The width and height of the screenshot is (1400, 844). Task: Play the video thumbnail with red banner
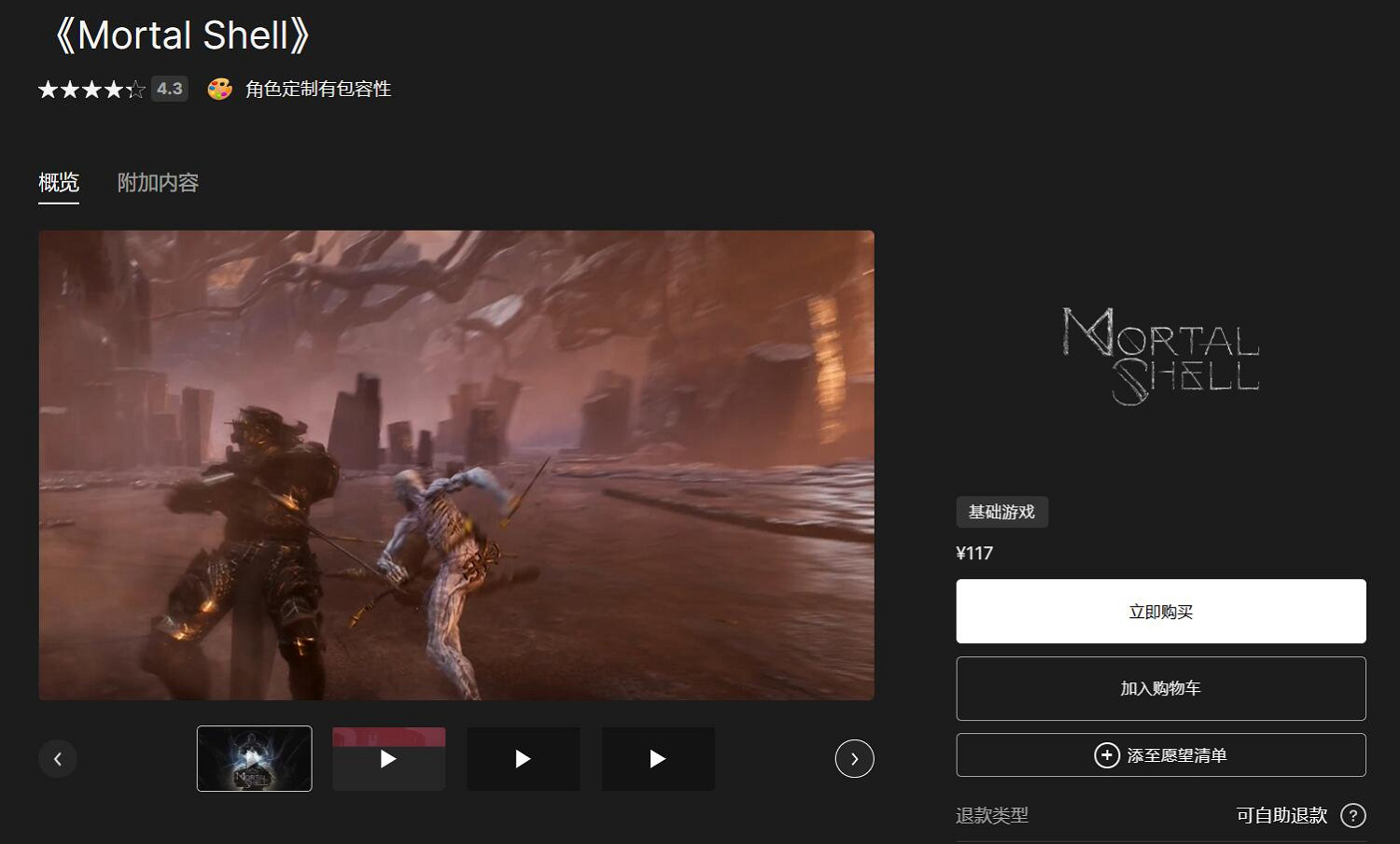pos(388,758)
